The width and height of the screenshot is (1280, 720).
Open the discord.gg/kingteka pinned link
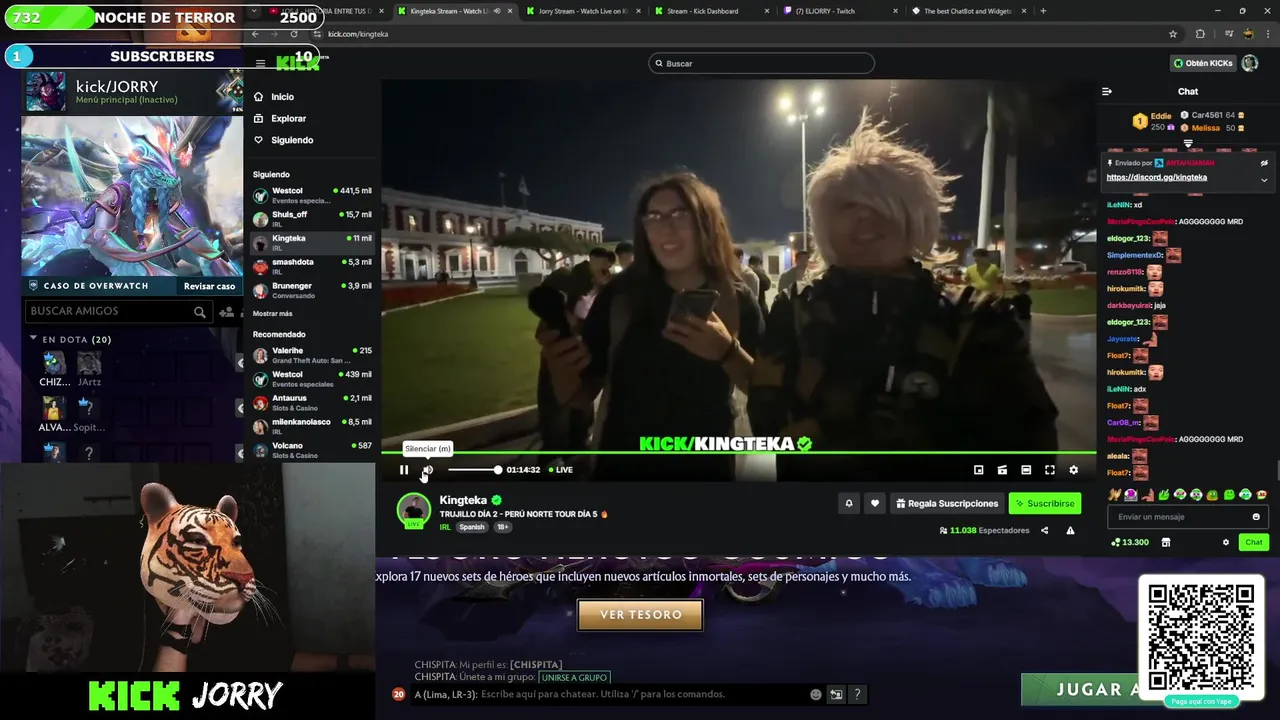click(1156, 177)
